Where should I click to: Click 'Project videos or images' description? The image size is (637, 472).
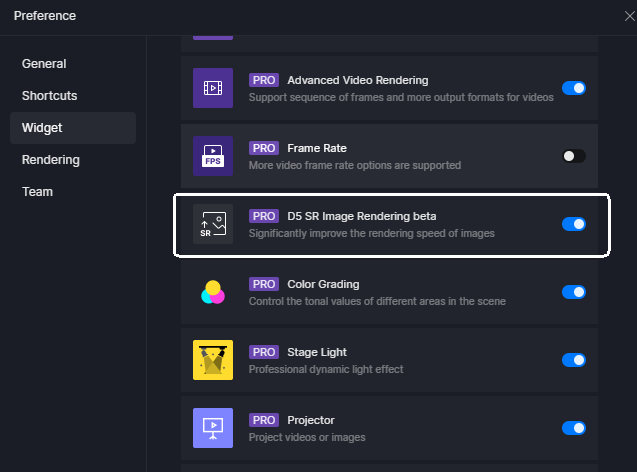click(307, 437)
